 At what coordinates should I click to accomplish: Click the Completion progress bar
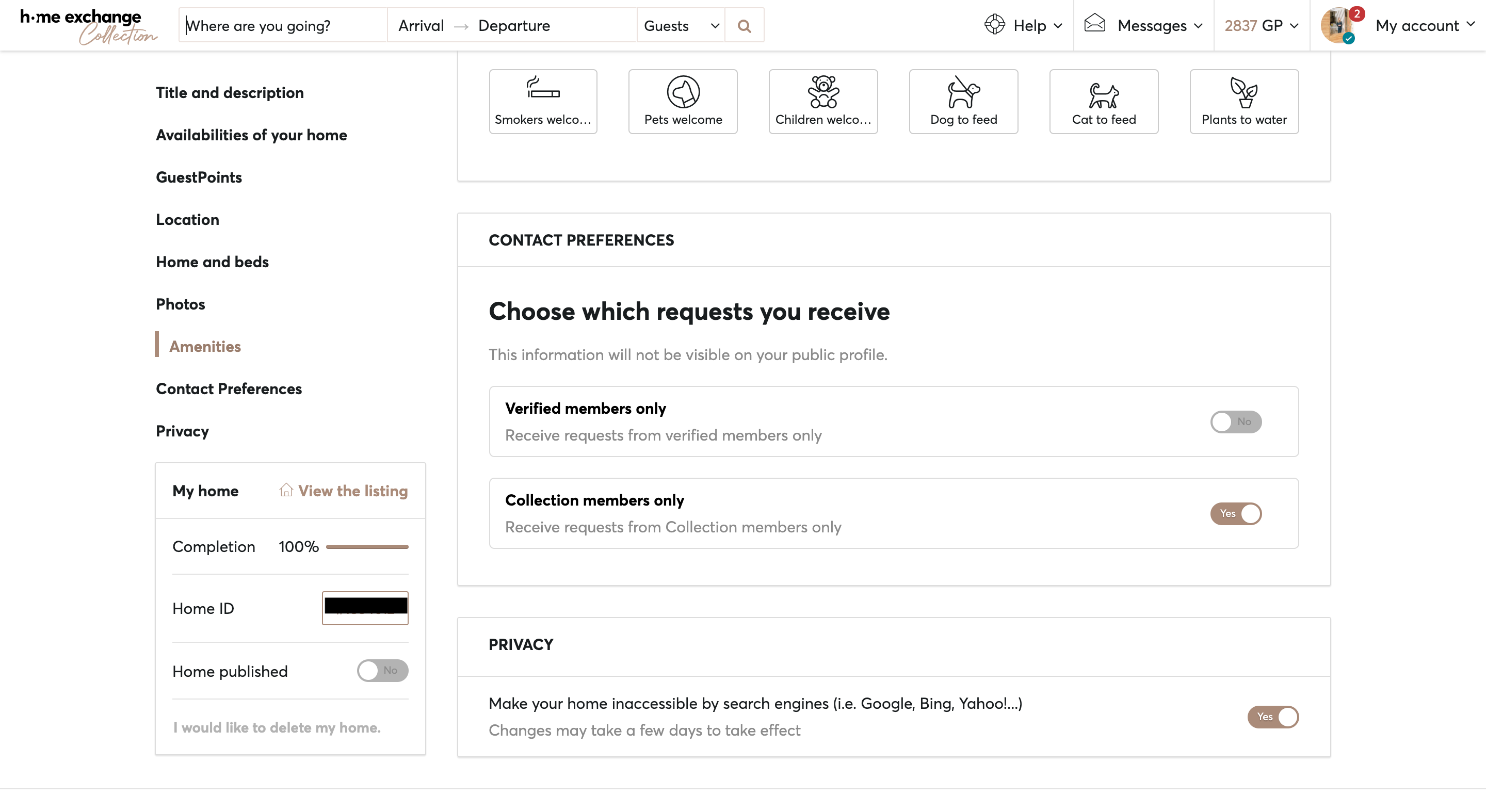tap(367, 547)
